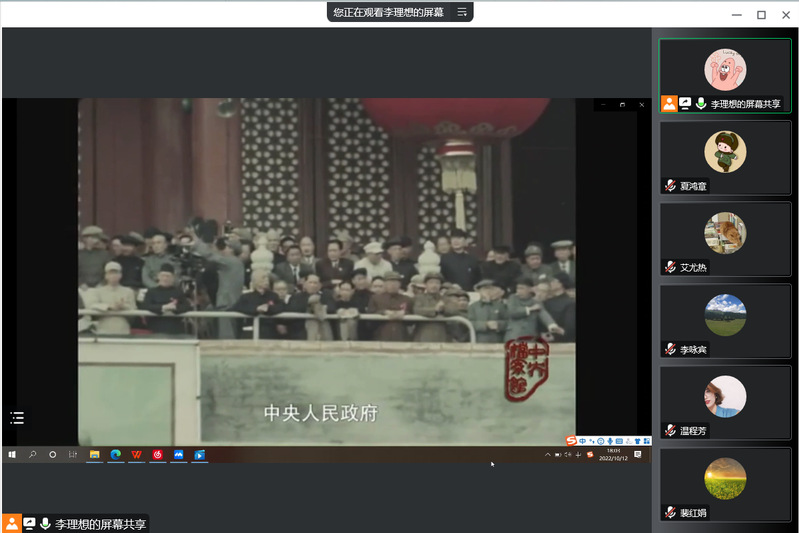Open Microsoft Edge in shared taskbar
Image resolution: width=799 pixels, height=533 pixels.
[116, 455]
